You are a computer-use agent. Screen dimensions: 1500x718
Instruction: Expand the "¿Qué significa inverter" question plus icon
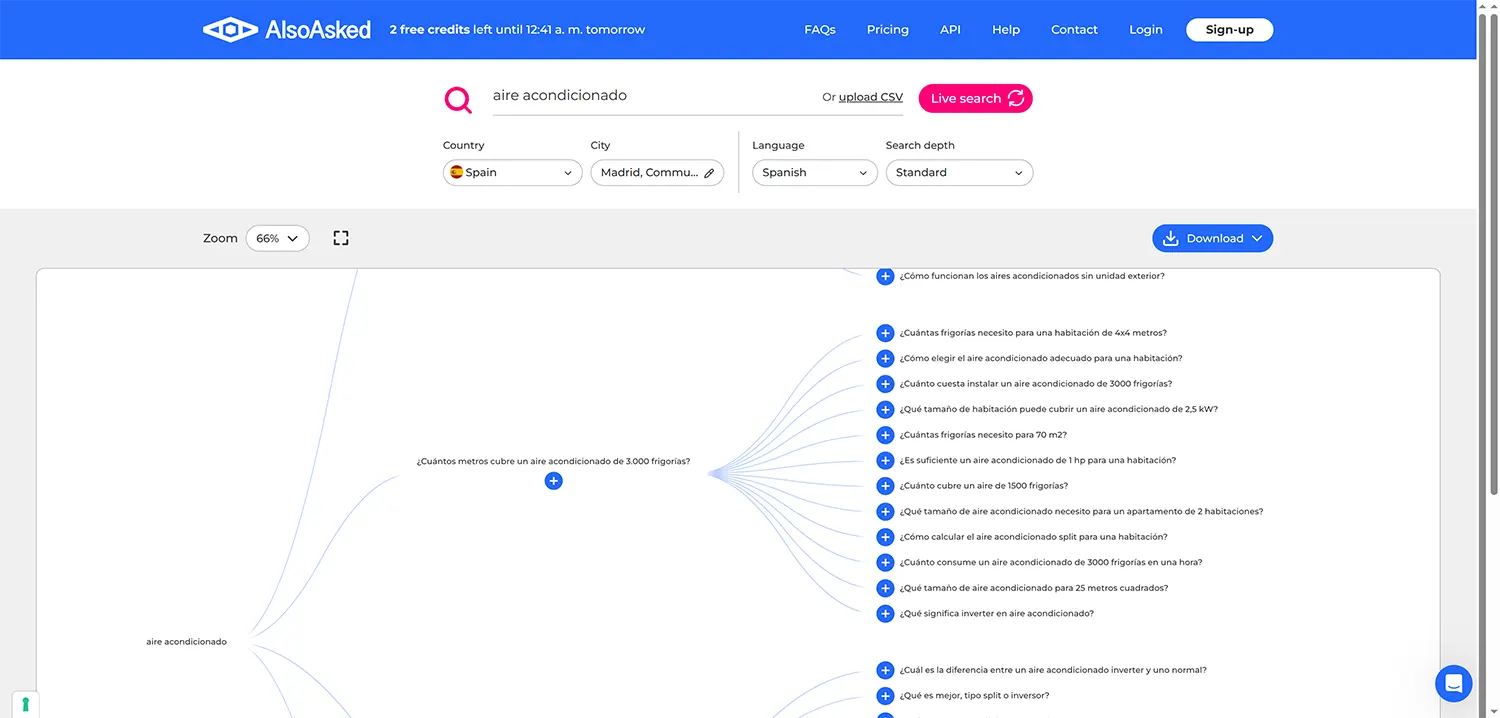pyautogui.click(x=885, y=614)
